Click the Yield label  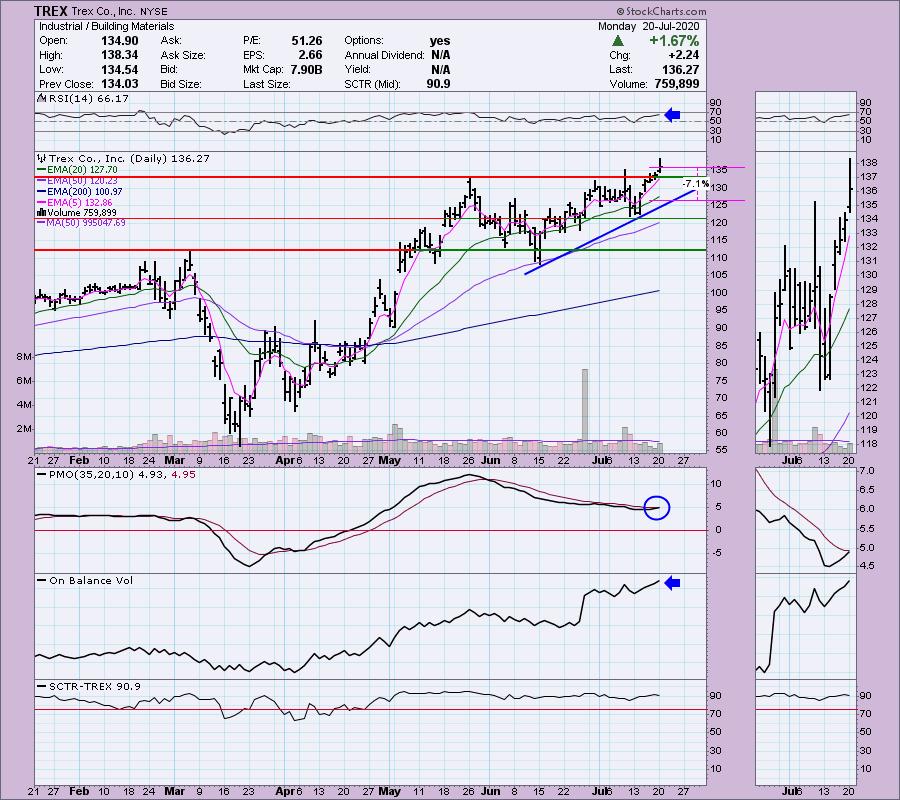(x=357, y=69)
